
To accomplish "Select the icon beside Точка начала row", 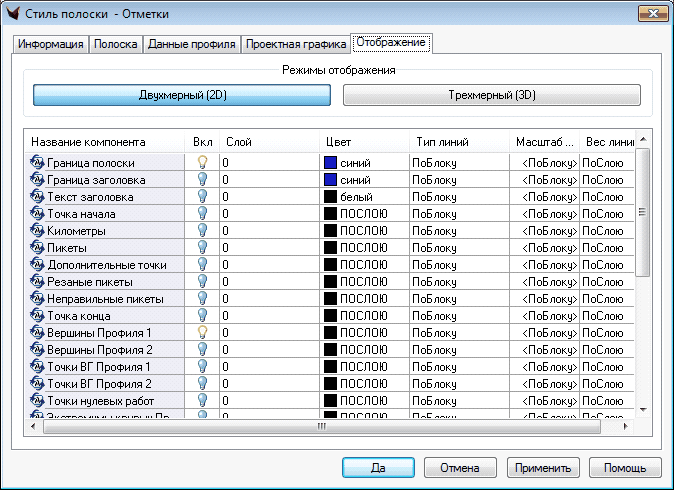I will (x=38, y=213).
